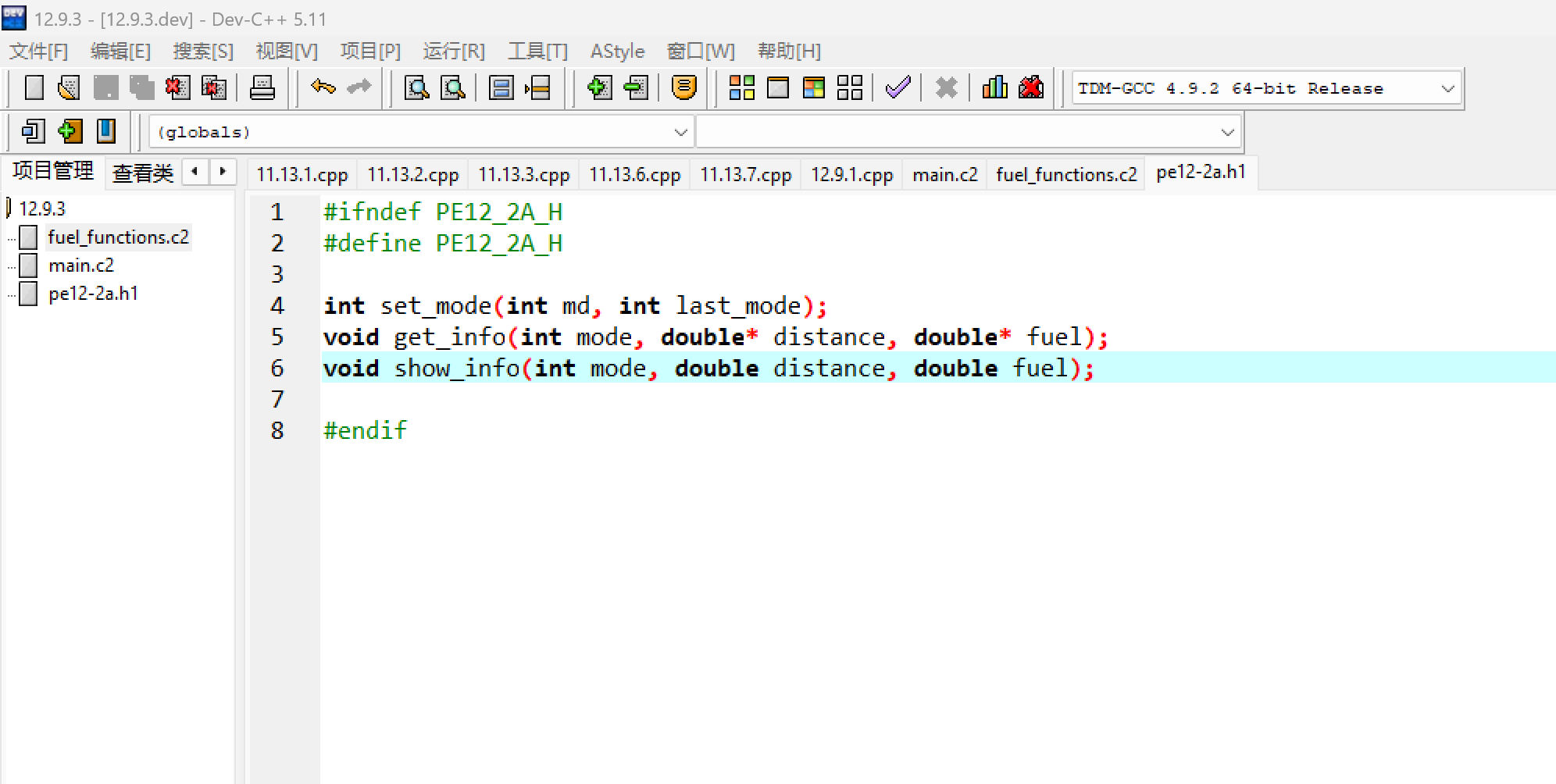Select the 12.9.3 project root node

42,208
